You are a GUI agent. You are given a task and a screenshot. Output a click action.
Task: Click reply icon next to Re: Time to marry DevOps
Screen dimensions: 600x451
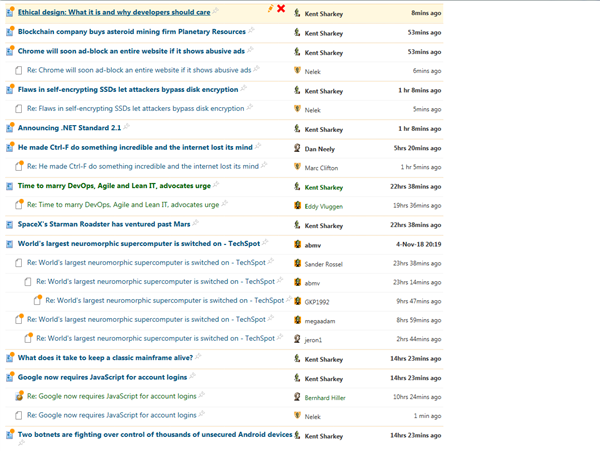coord(19,204)
